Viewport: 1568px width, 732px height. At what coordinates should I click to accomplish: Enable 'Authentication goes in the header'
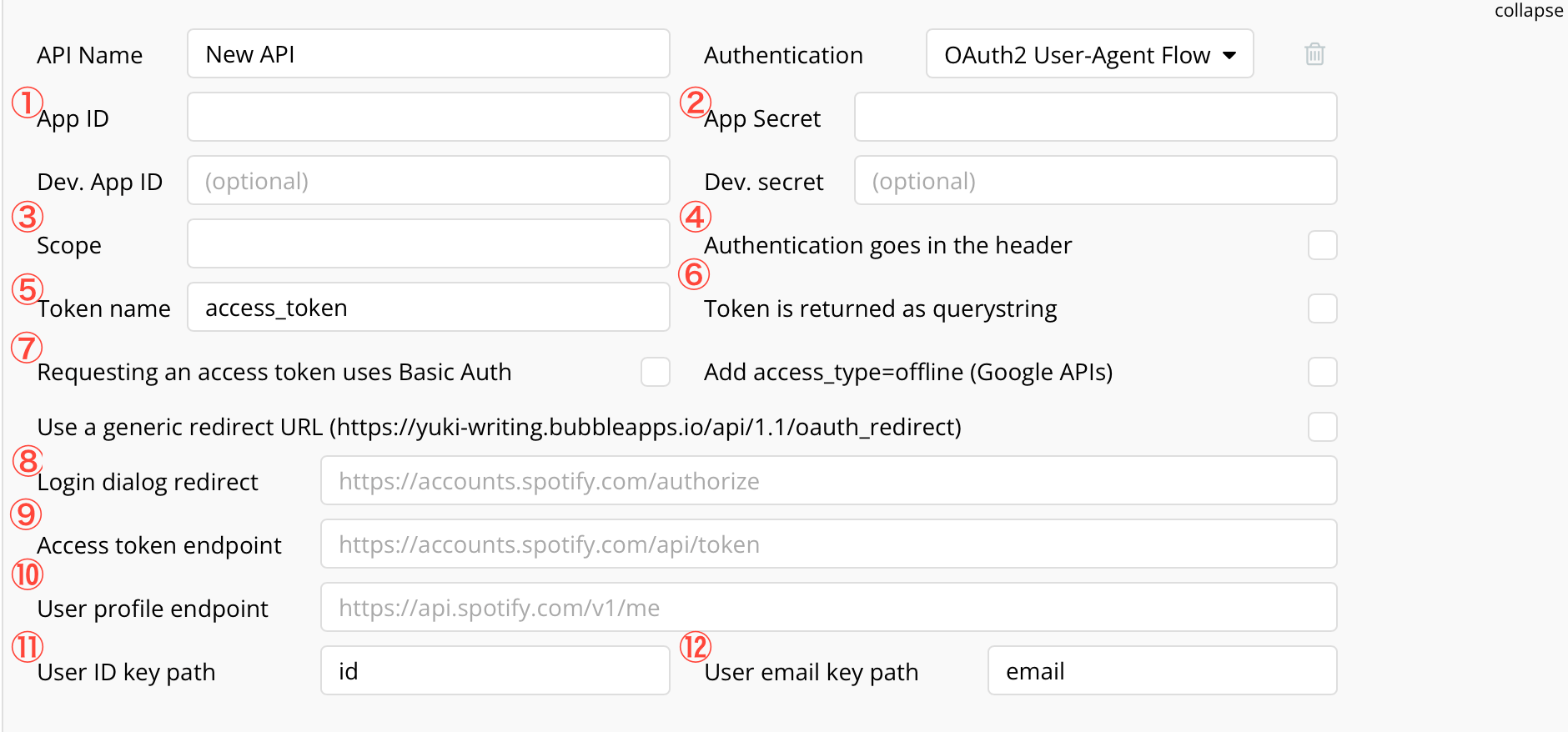(x=1322, y=244)
